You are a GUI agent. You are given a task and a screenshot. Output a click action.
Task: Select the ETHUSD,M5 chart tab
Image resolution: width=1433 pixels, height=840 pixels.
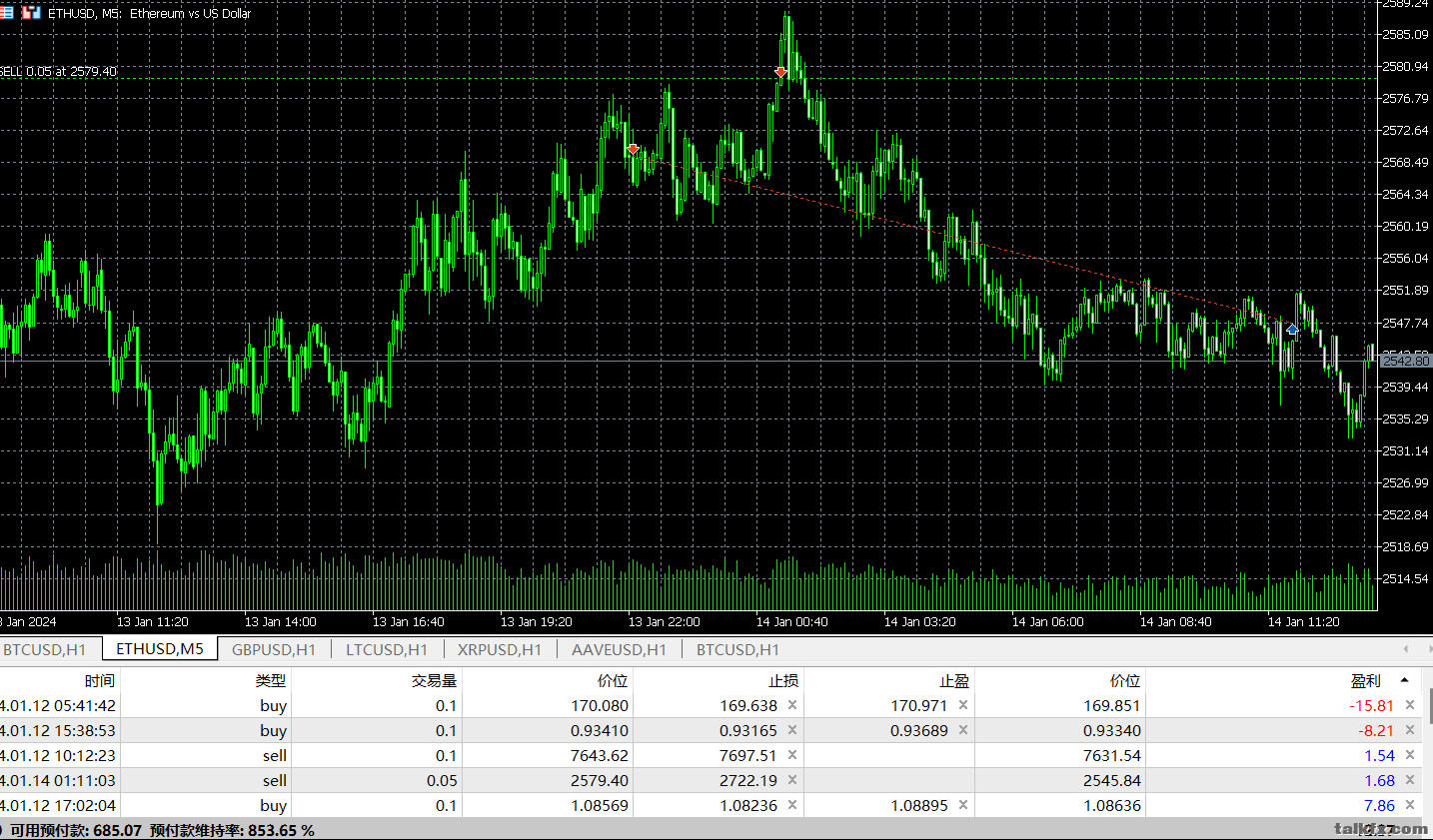[x=160, y=649]
